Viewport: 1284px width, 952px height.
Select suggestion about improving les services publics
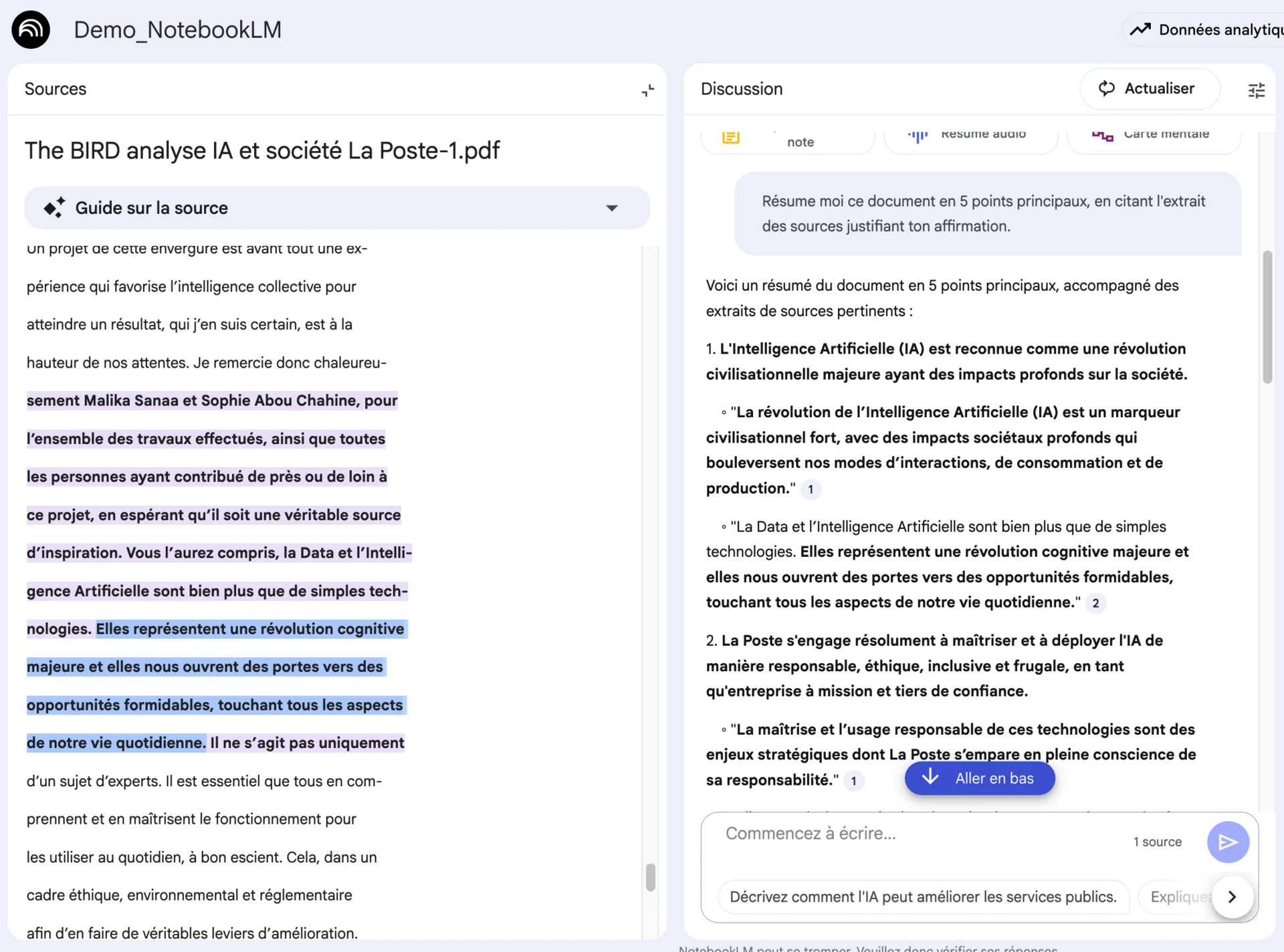point(923,897)
